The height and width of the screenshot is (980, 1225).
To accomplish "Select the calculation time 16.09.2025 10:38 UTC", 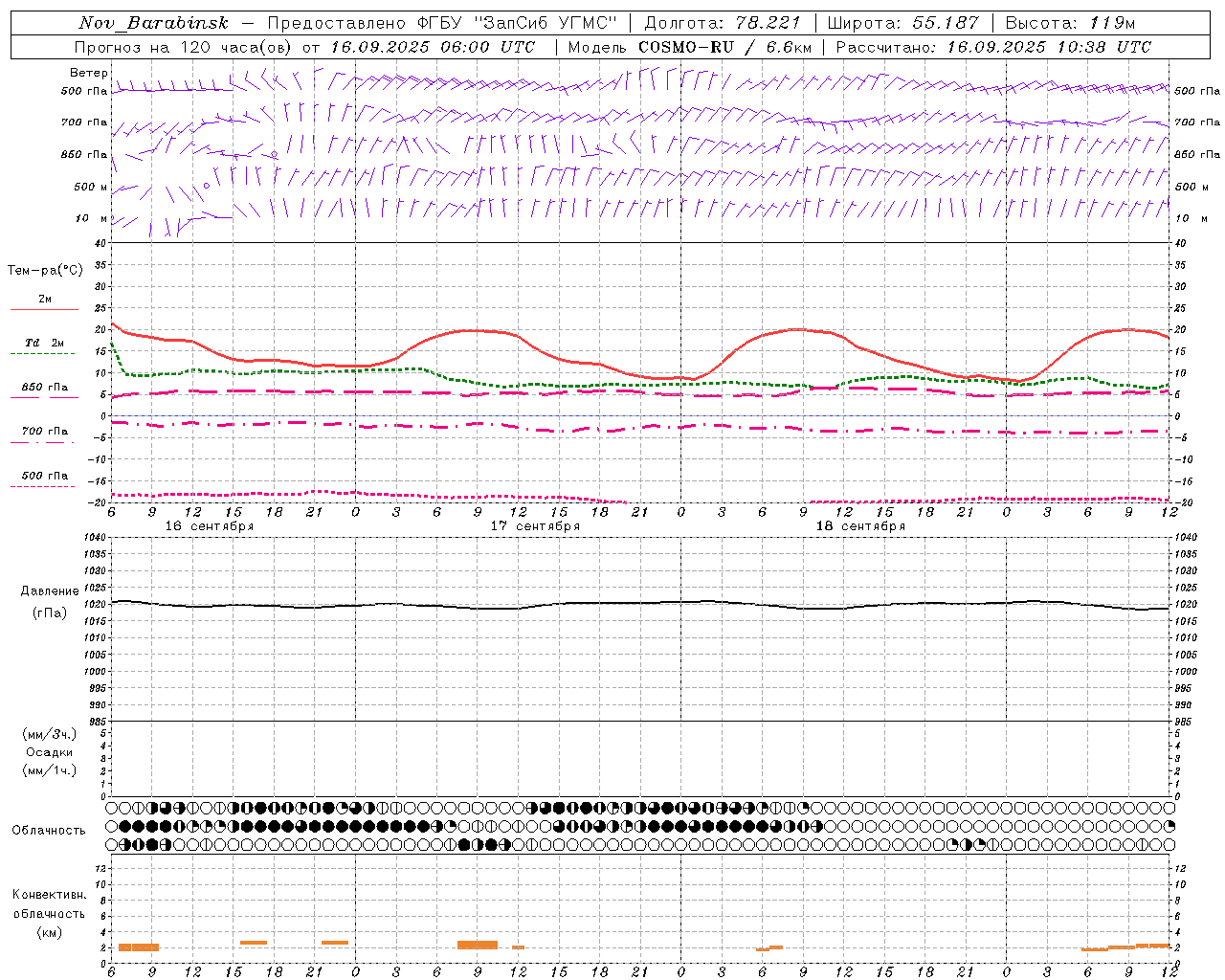I will (1049, 47).
